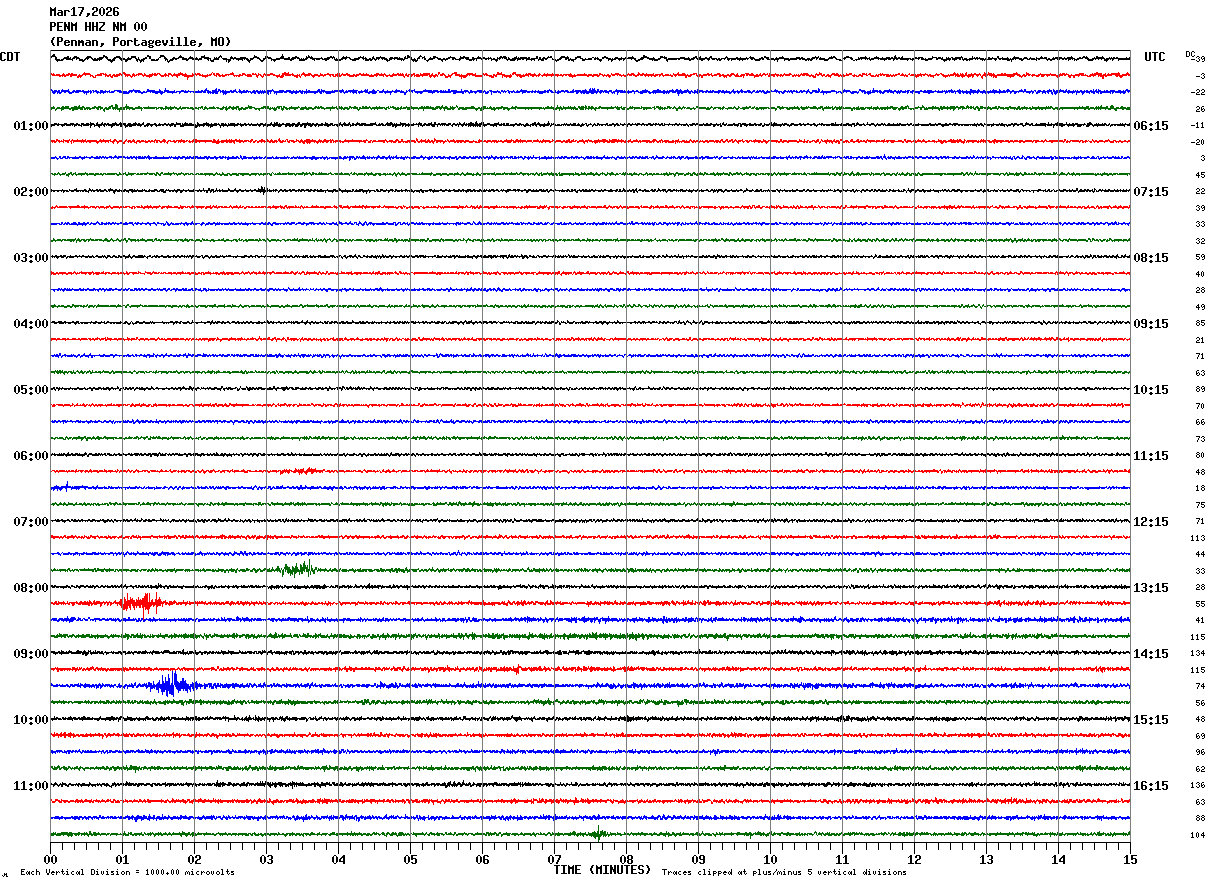Select the 02:00 CDT time label
1210x886 pixels.
[x=31, y=192]
